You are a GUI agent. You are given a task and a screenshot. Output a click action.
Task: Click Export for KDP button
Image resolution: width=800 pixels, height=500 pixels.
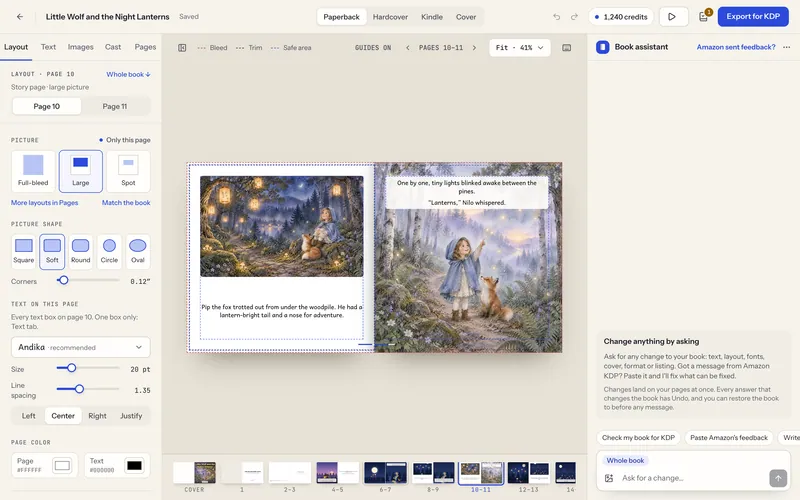[x=753, y=17]
